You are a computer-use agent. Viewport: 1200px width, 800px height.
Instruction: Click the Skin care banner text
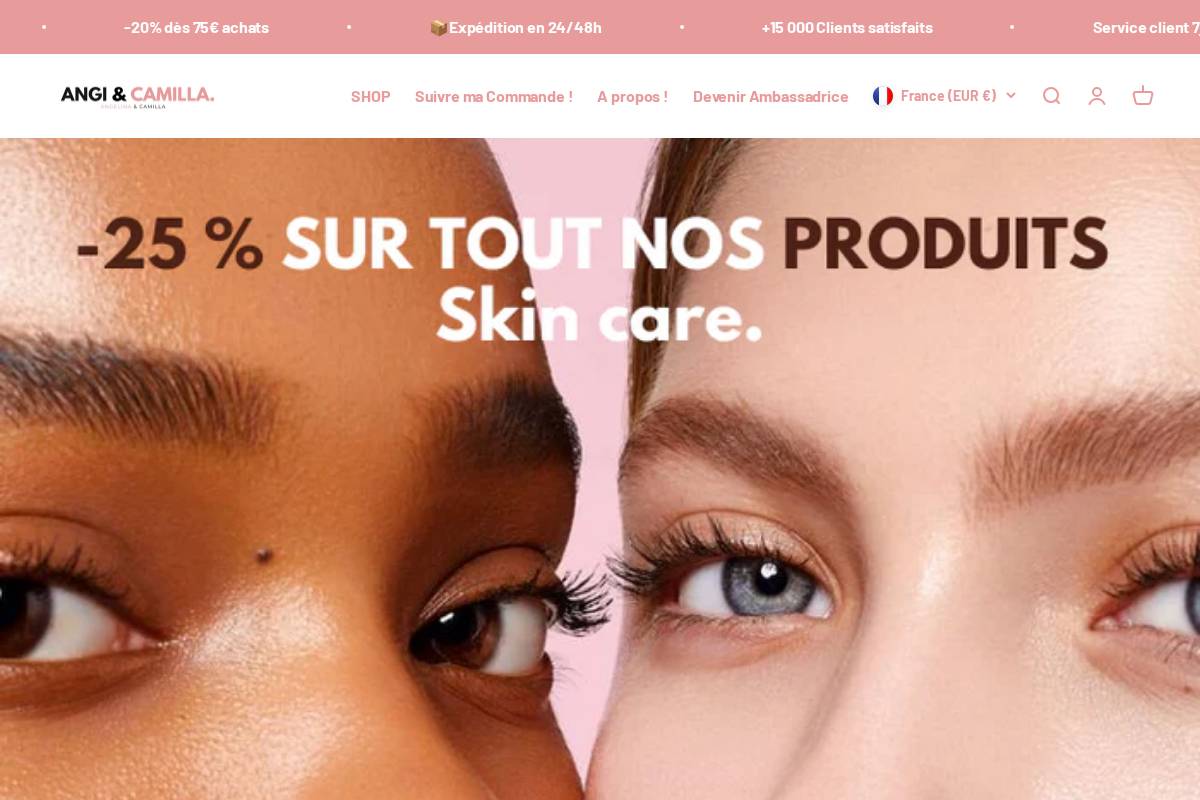[600, 317]
